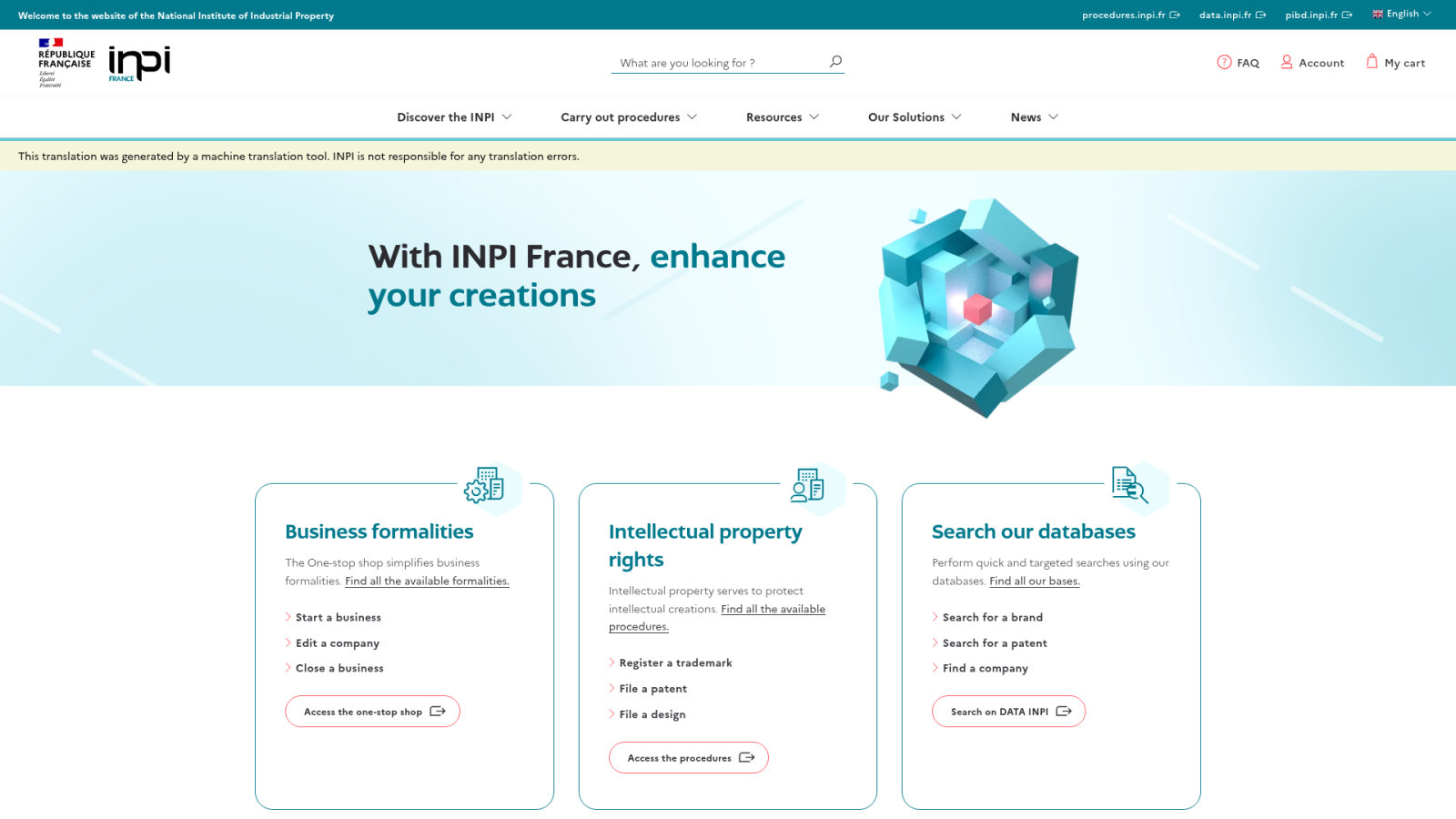This screenshot has height=819, width=1456.
Task: Click Find all our bases link
Action: (1035, 581)
